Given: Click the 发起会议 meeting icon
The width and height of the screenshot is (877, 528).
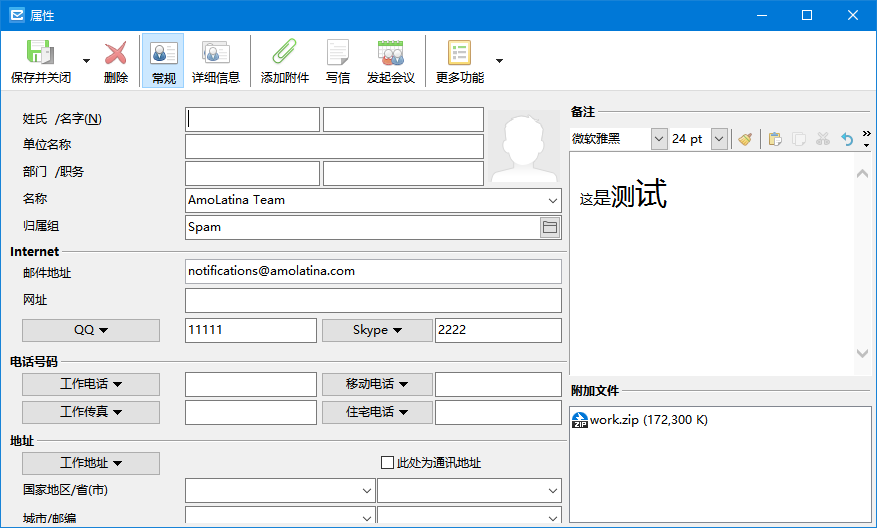Looking at the screenshot, I should click(390, 53).
